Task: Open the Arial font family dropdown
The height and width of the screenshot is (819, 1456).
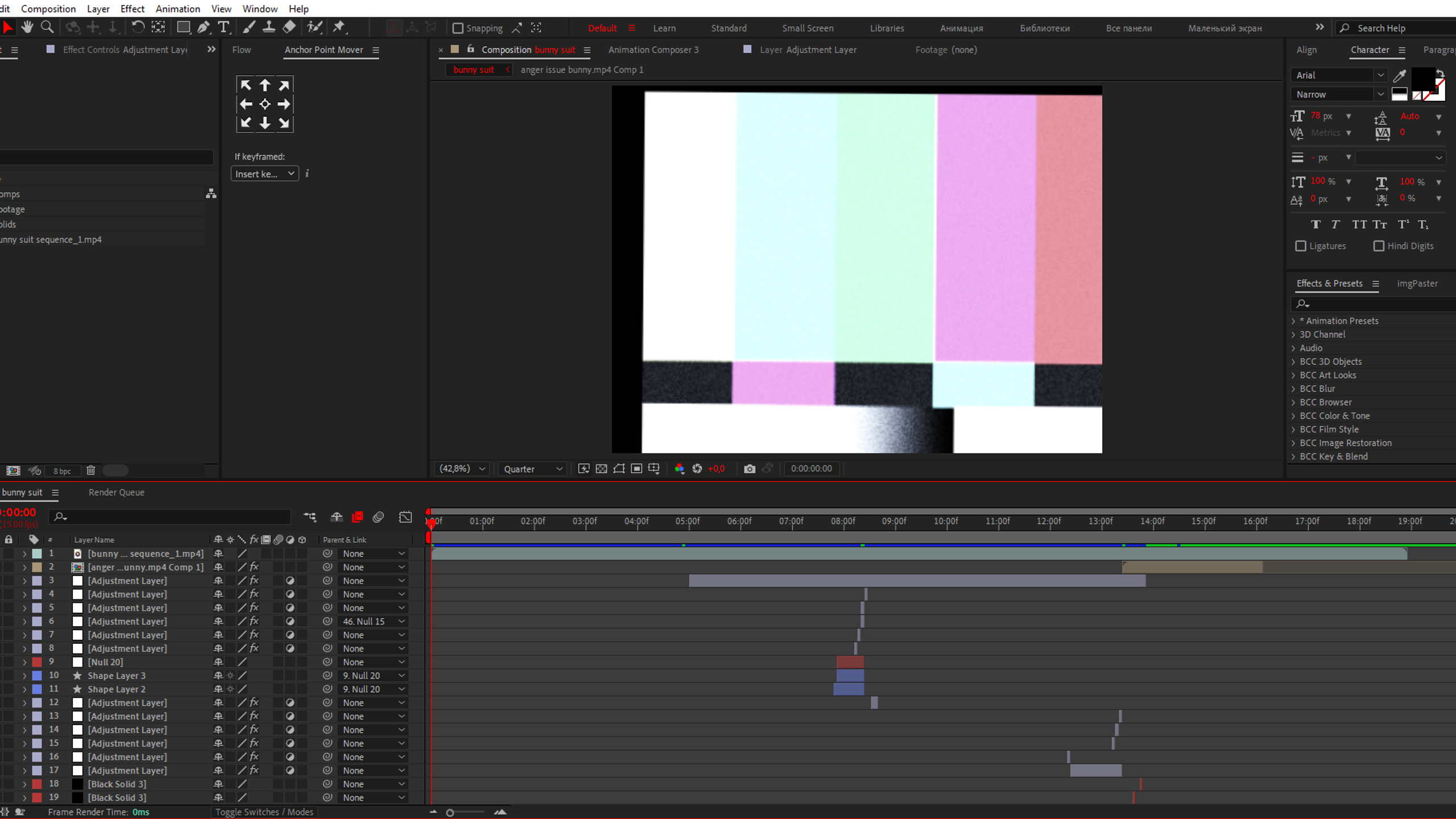Action: 1339,75
